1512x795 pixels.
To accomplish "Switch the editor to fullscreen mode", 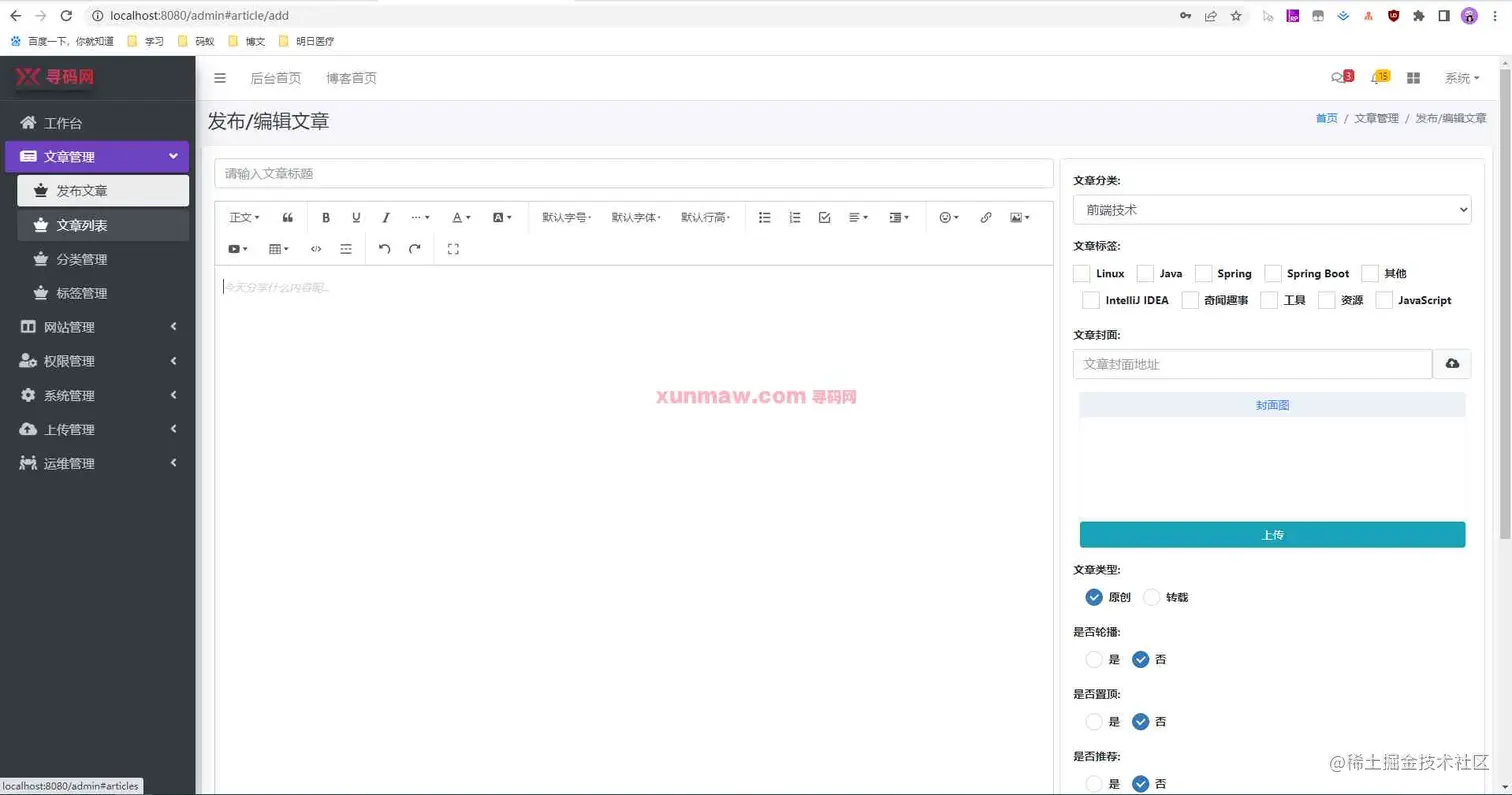I will pos(453,249).
